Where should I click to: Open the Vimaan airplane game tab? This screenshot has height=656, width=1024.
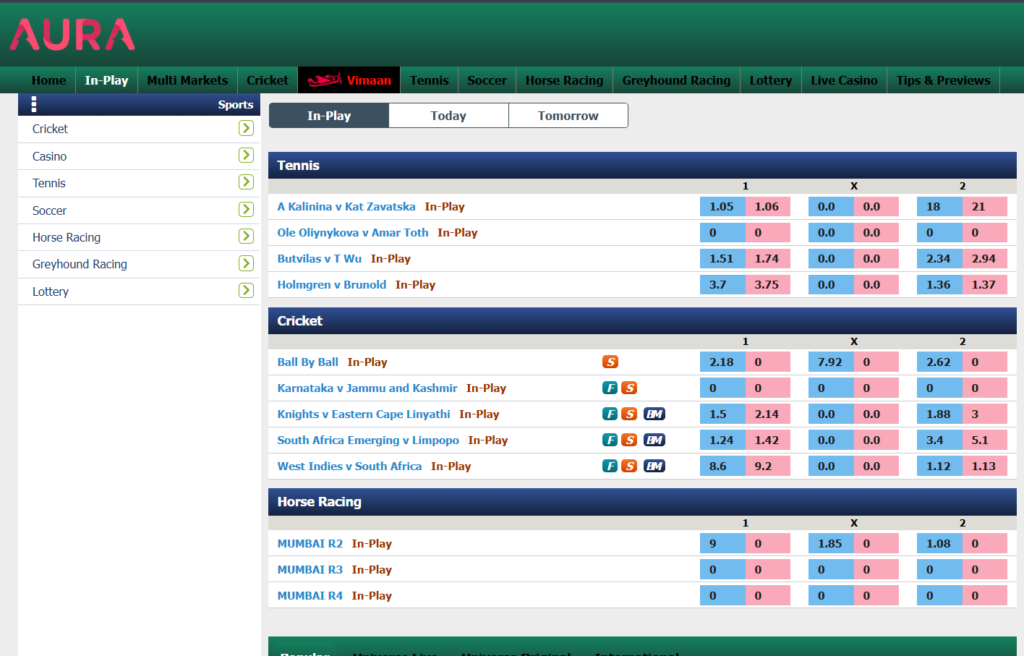(x=349, y=80)
